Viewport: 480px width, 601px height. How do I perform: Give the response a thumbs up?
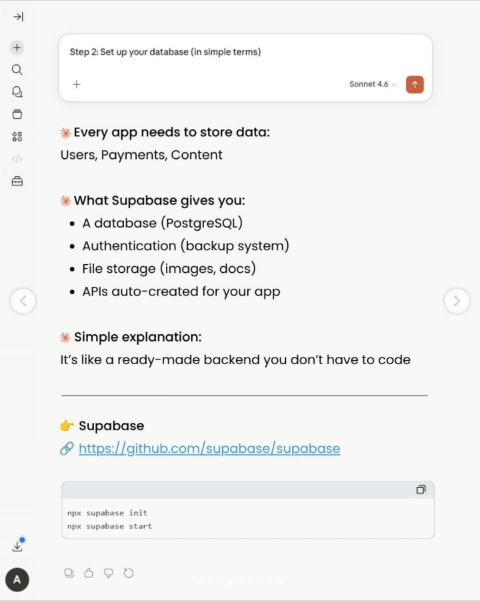[x=89, y=573]
